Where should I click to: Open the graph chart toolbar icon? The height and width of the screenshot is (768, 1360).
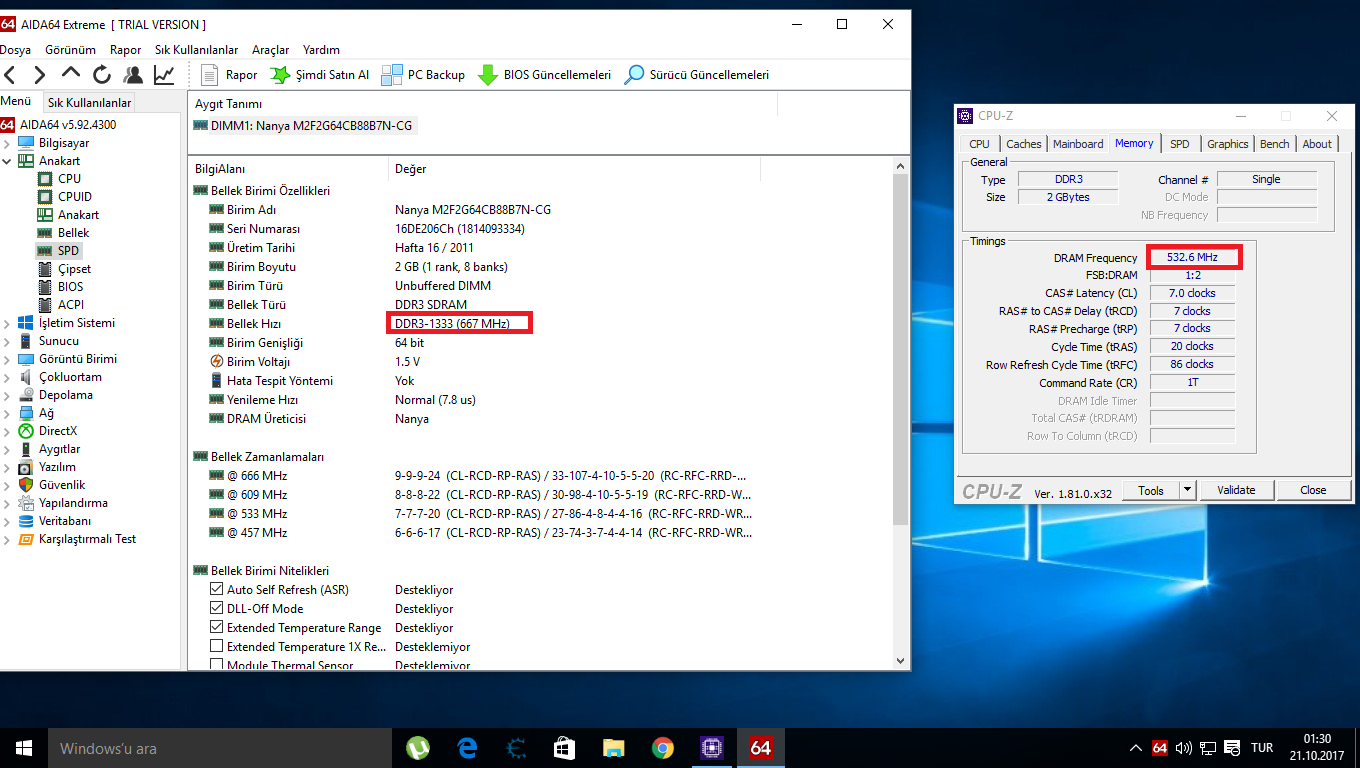164,75
